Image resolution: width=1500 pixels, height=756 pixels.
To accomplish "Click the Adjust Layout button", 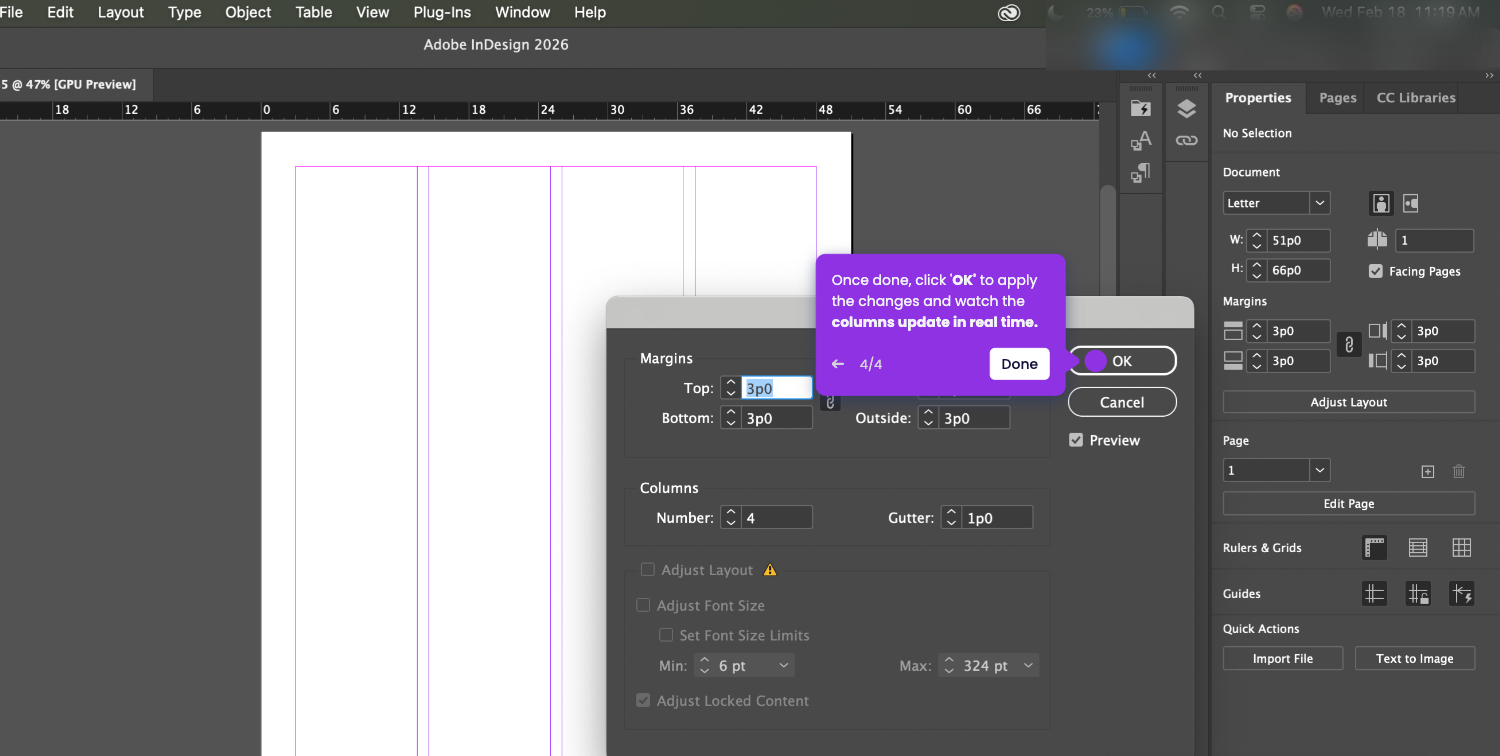I will [1349, 402].
